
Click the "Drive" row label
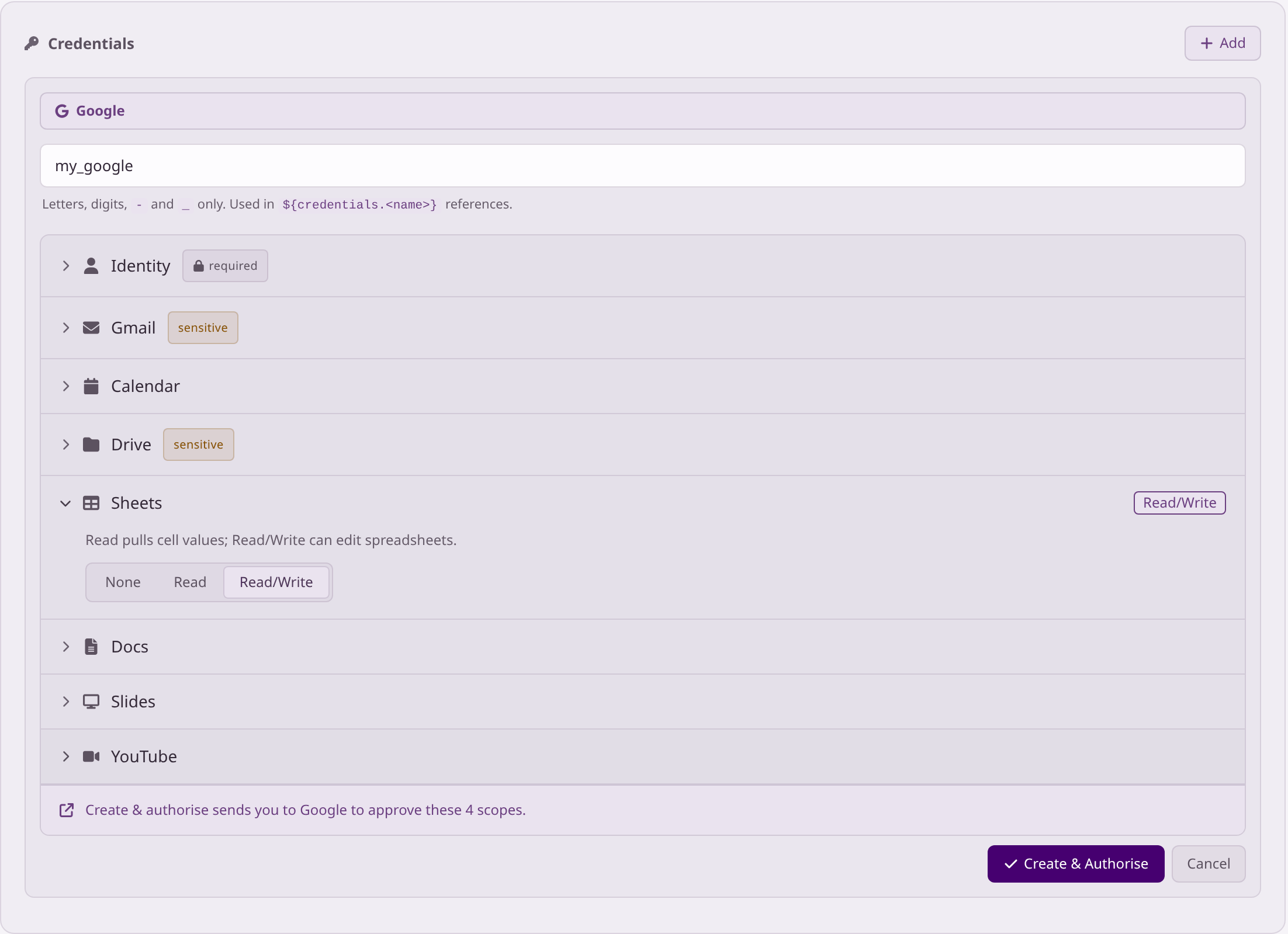(x=131, y=445)
